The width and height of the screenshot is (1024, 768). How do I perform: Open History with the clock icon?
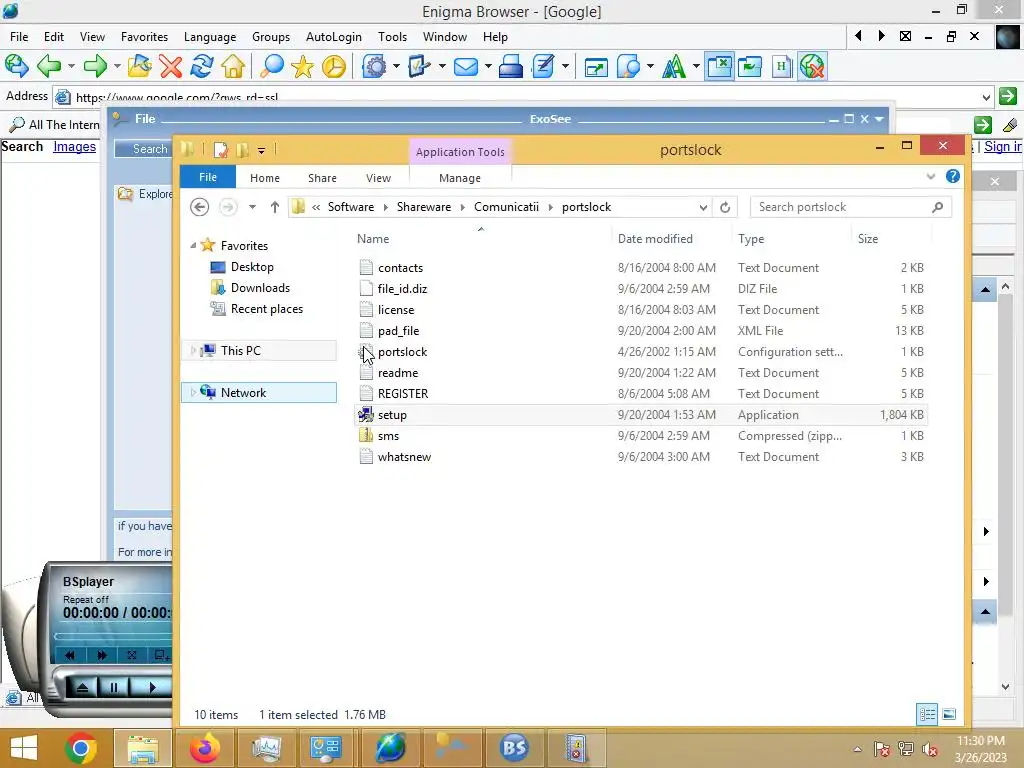pos(334,66)
